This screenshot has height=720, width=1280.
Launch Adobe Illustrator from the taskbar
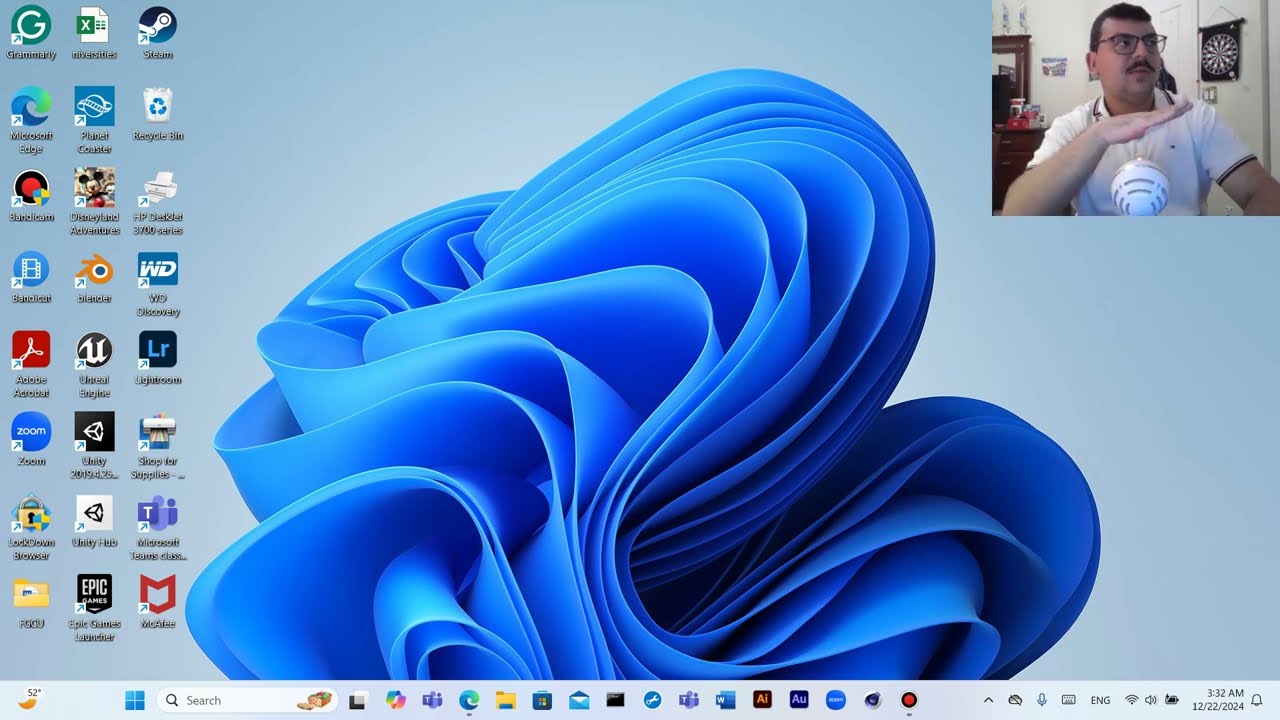762,700
